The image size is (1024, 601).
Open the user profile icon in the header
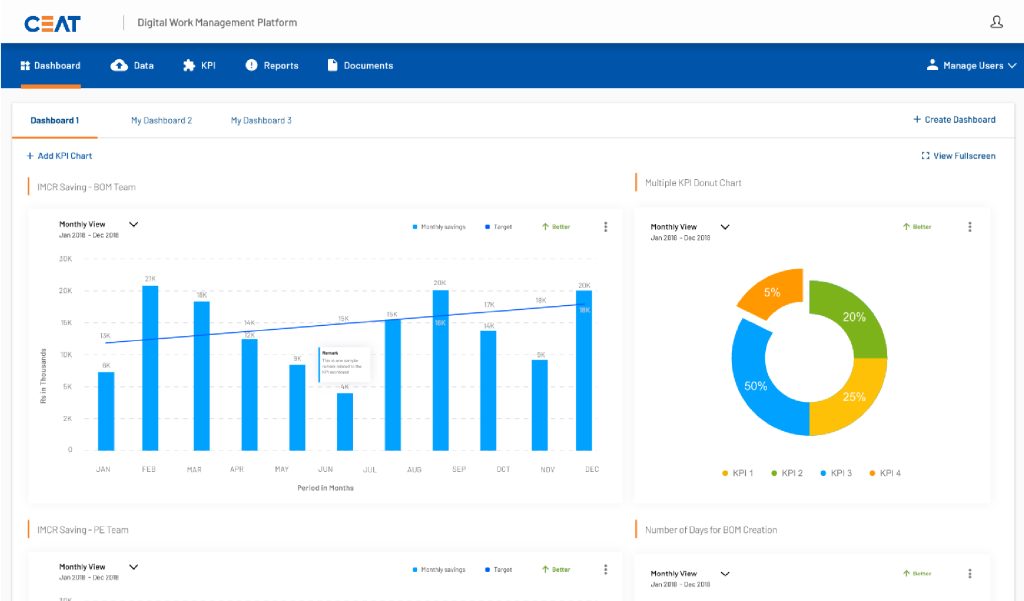coord(996,22)
